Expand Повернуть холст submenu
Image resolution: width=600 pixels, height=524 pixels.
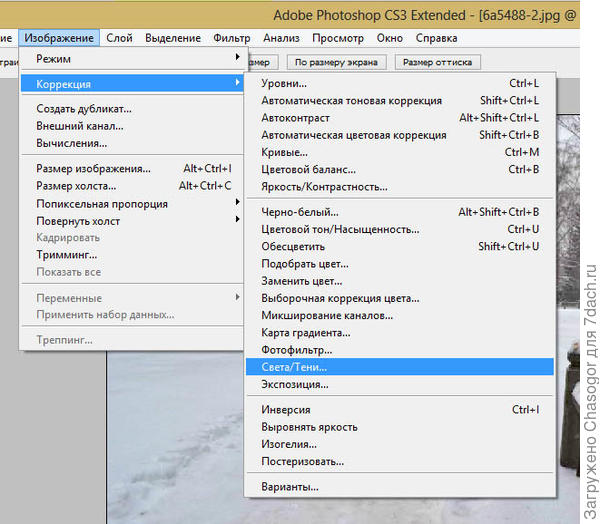click(81, 220)
